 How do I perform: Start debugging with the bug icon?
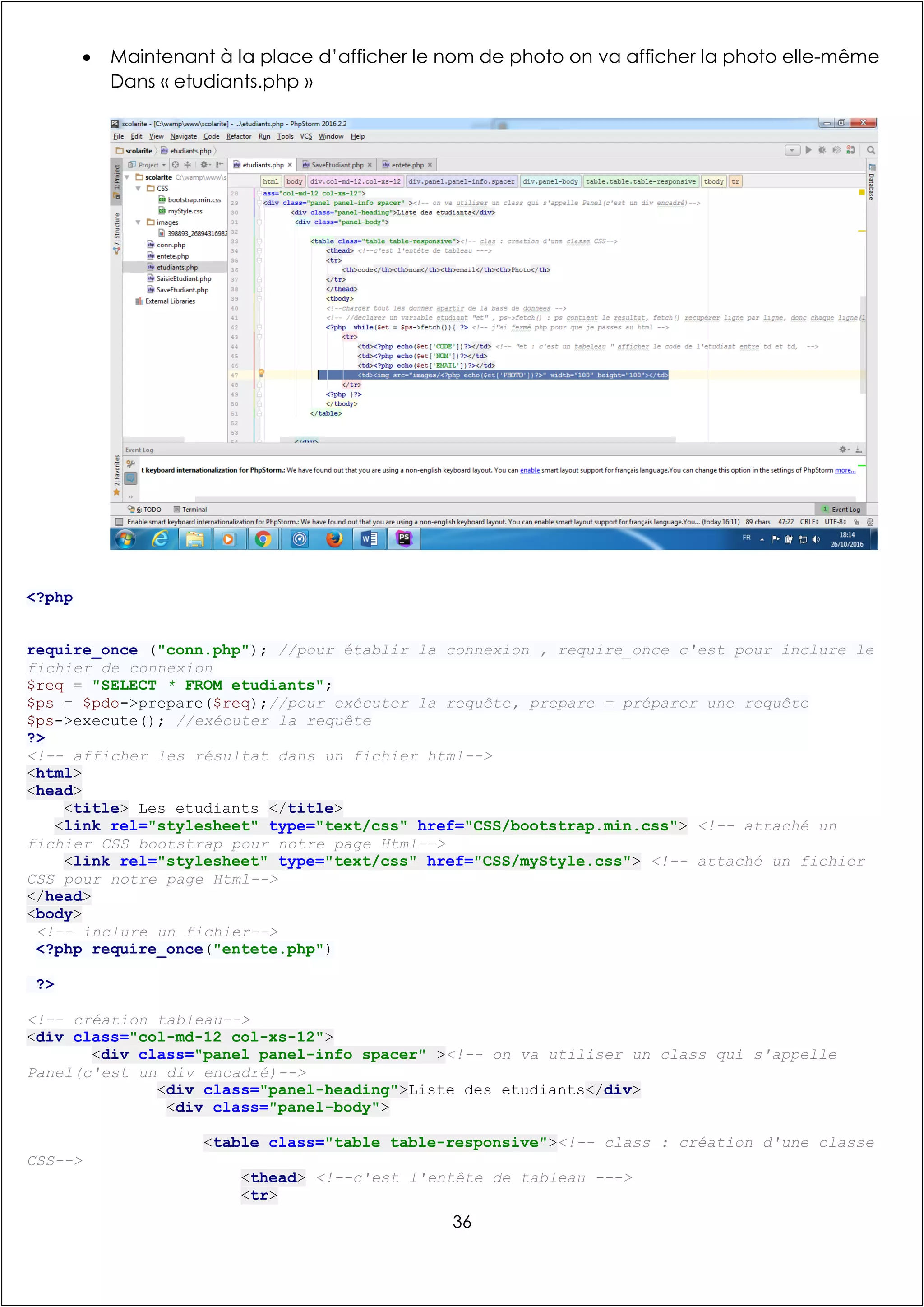tap(822, 150)
